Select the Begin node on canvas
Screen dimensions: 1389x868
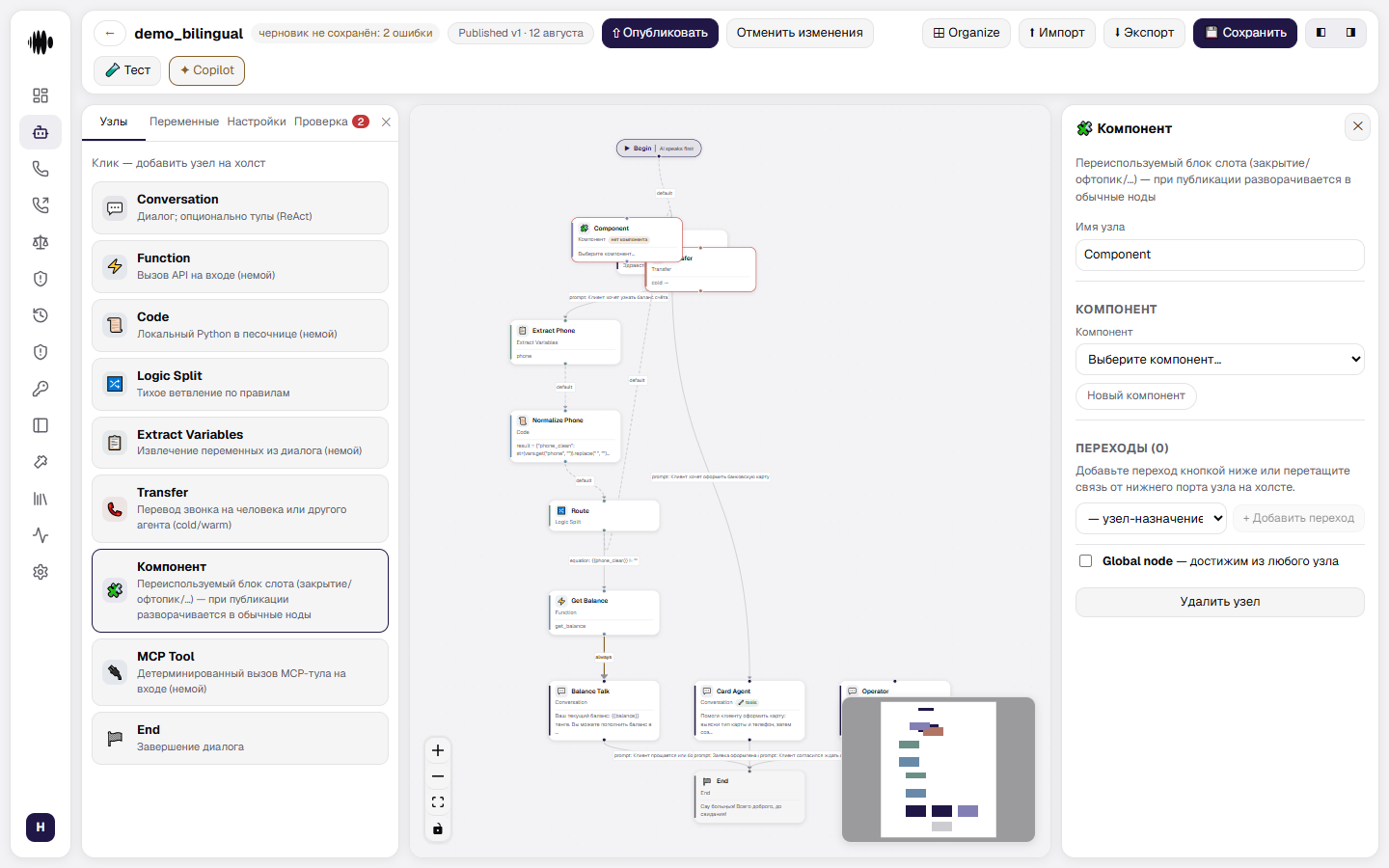(659, 149)
